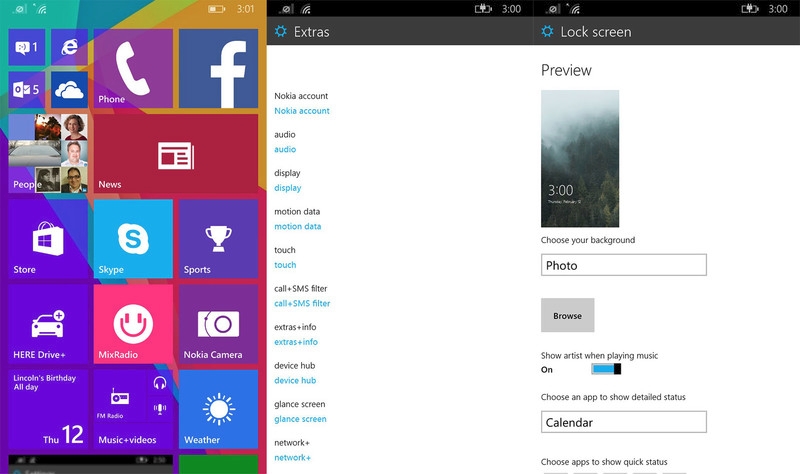Toggle Show artist when playing music switch
This screenshot has width=800, height=474.
click(606, 369)
